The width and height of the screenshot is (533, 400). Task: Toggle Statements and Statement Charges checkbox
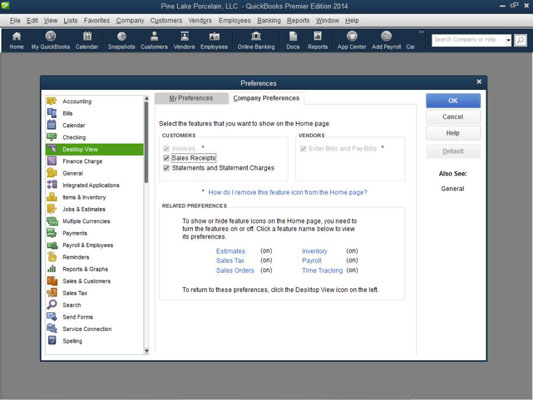point(166,168)
